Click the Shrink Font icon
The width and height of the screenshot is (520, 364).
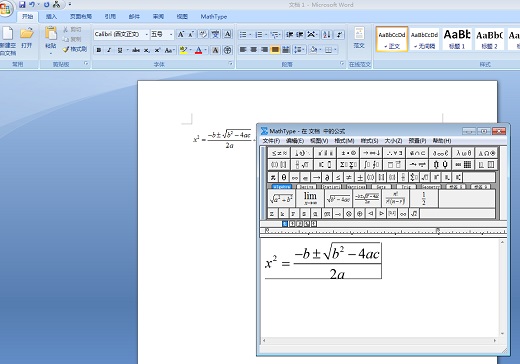[x=191, y=34]
